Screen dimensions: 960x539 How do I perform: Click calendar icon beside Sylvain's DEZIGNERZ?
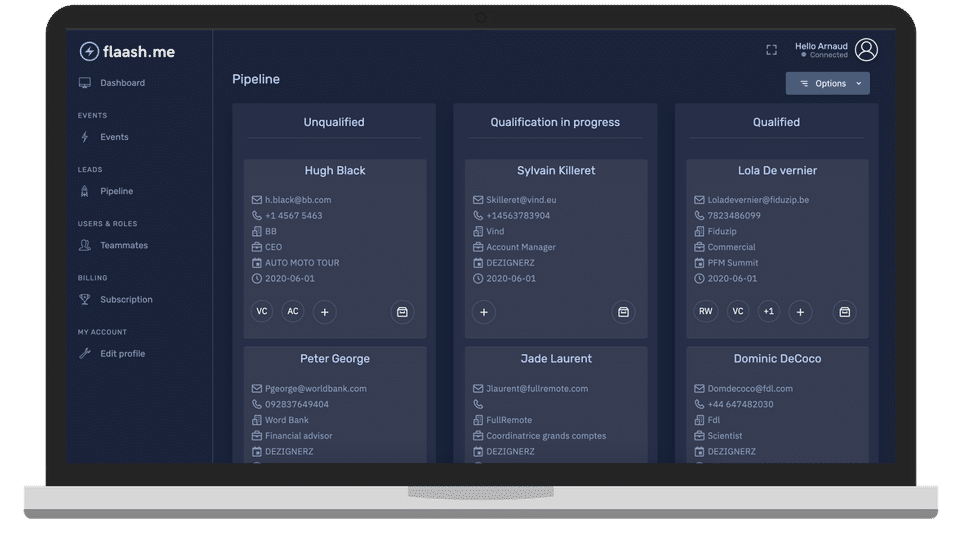(x=478, y=263)
